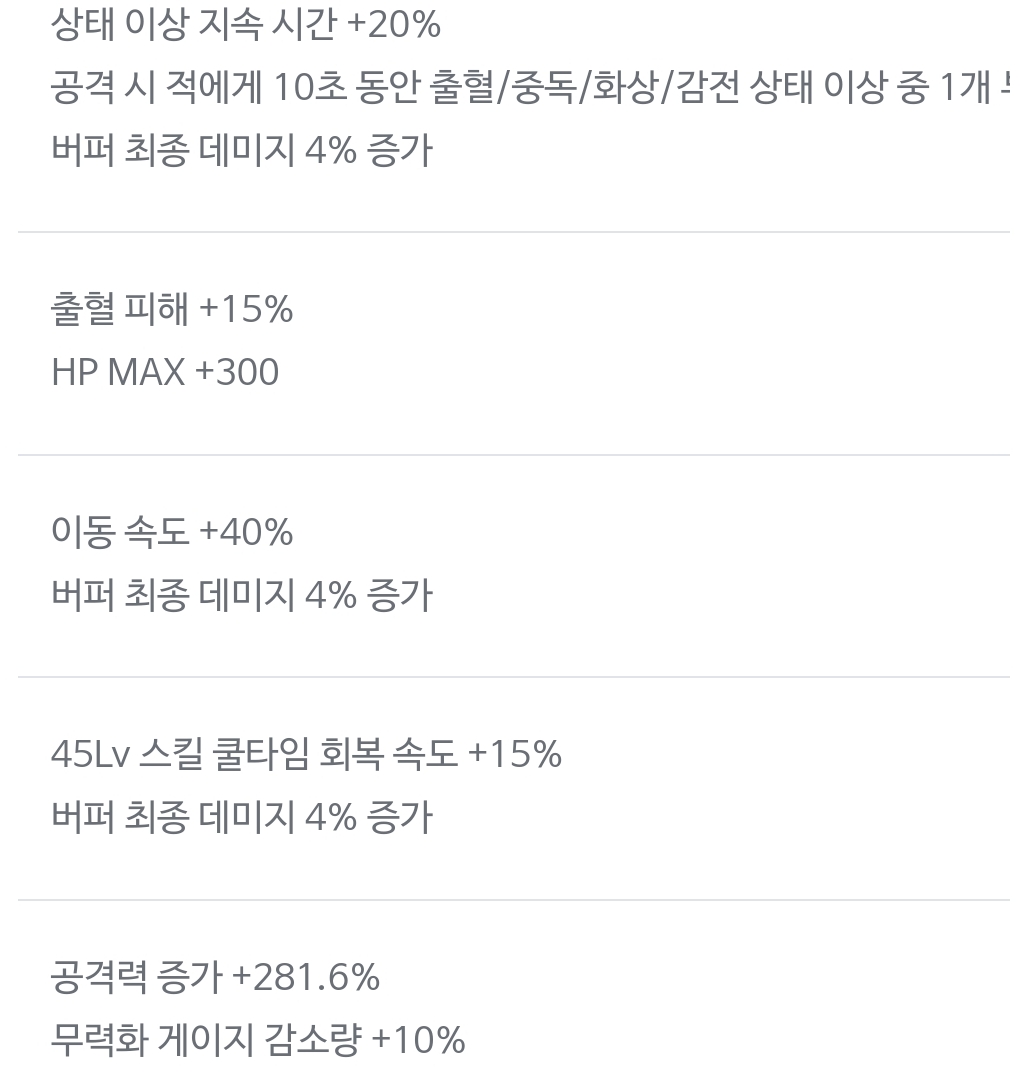The image size is (1024, 1092).
Task: Click the 공격 시 적에게 text
Action: tap(156, 88)
